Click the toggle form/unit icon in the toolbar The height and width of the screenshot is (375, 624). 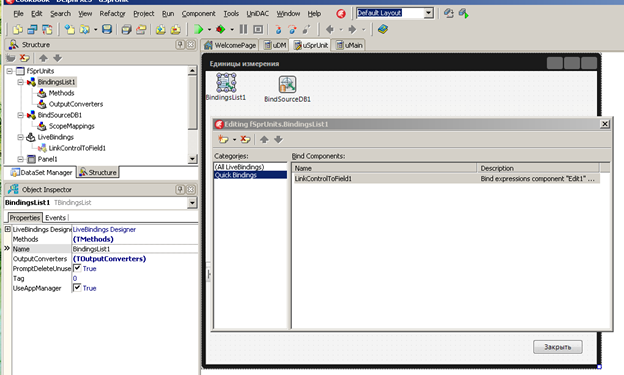47,29
